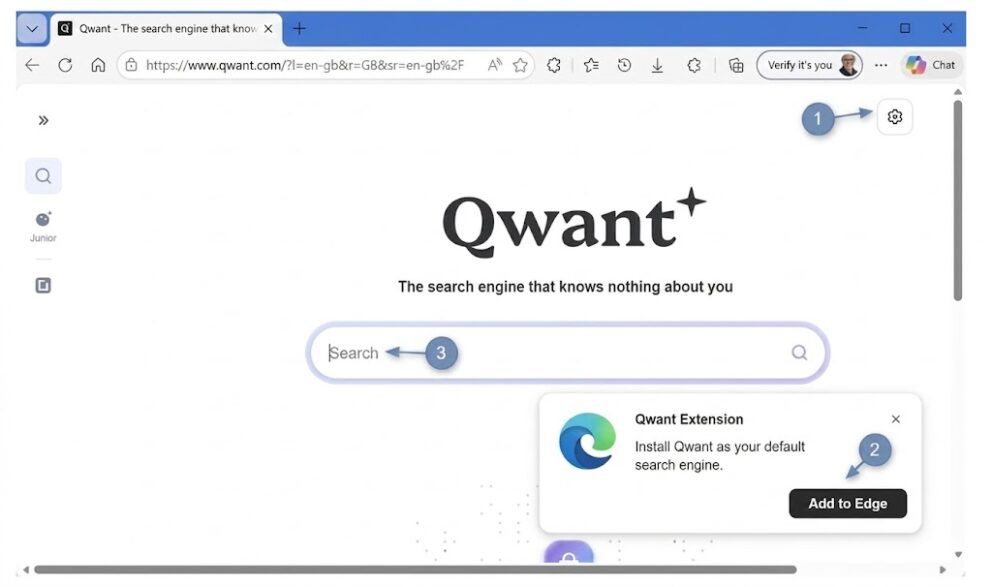This screenshot has width=992, height=587.
Task: Click the Qwant logo
Action: coord(574,222)
